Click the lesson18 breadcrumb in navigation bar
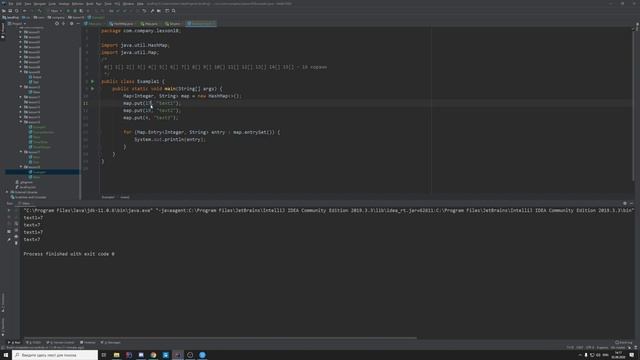 coord(76,18)
